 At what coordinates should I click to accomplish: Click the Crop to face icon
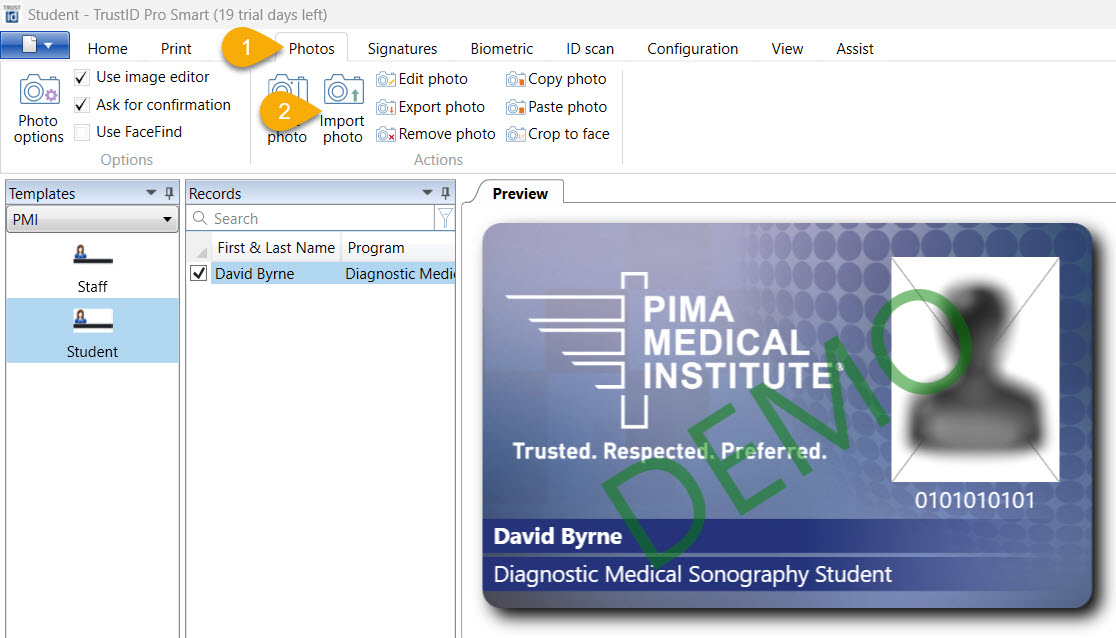tap(516, 134)
